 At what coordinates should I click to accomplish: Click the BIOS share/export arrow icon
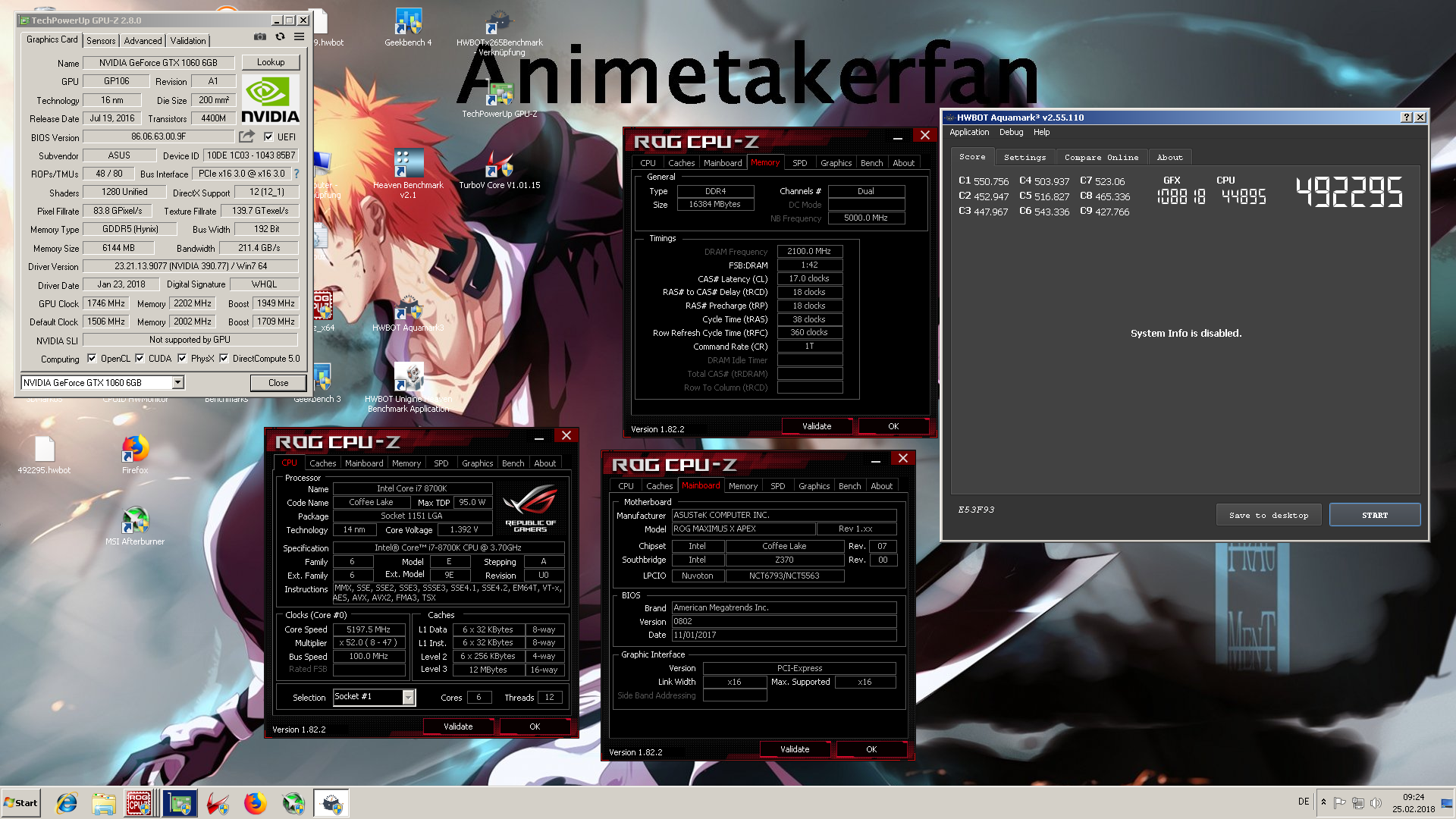click(246, 136)
